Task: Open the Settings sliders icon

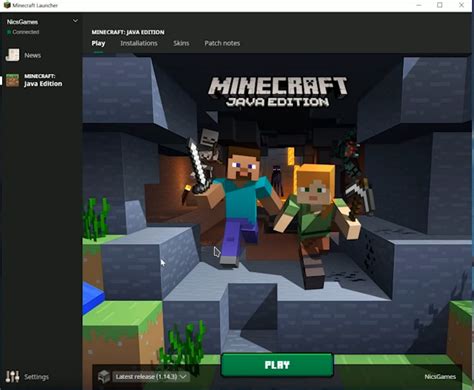Action: (12, 377)
